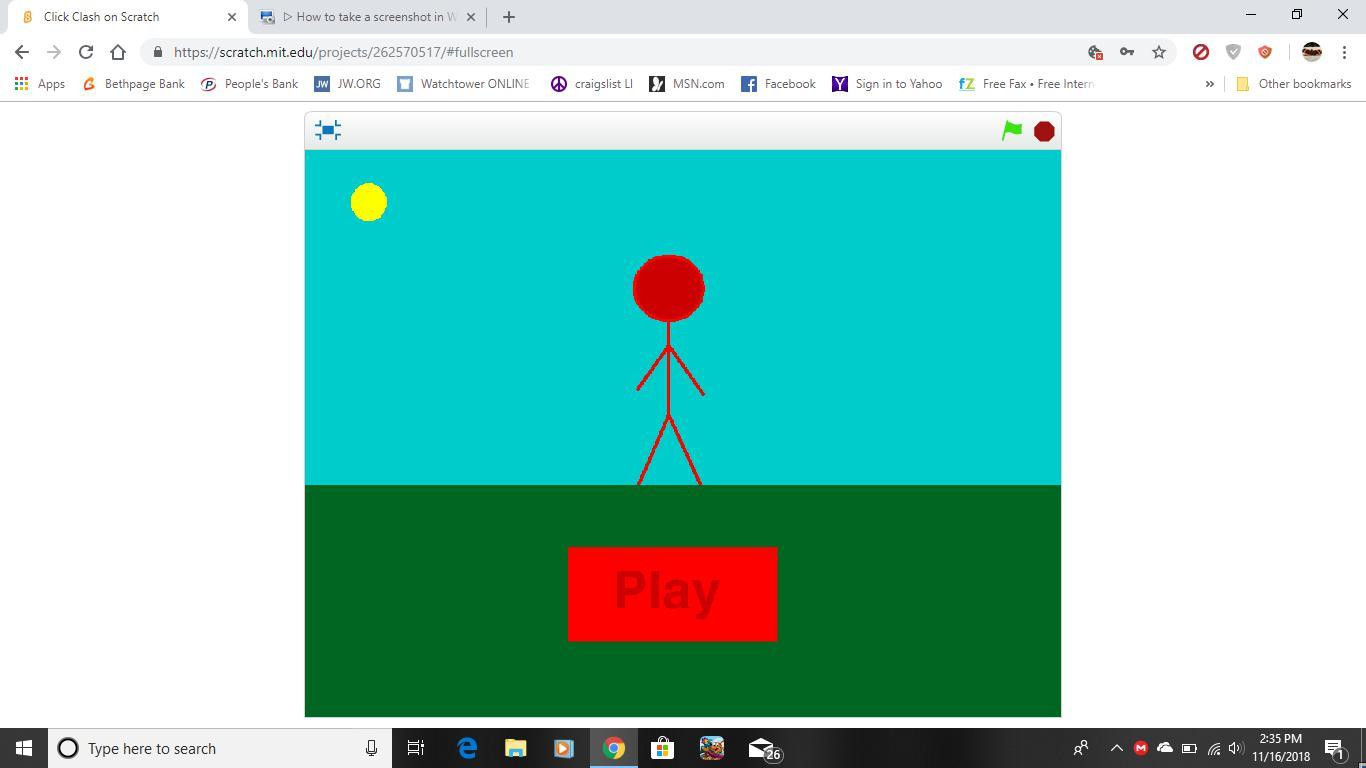Screen dimensions: 1366x768
Task: Open the People's Bank bookmark
Action: tap(249, 84)
